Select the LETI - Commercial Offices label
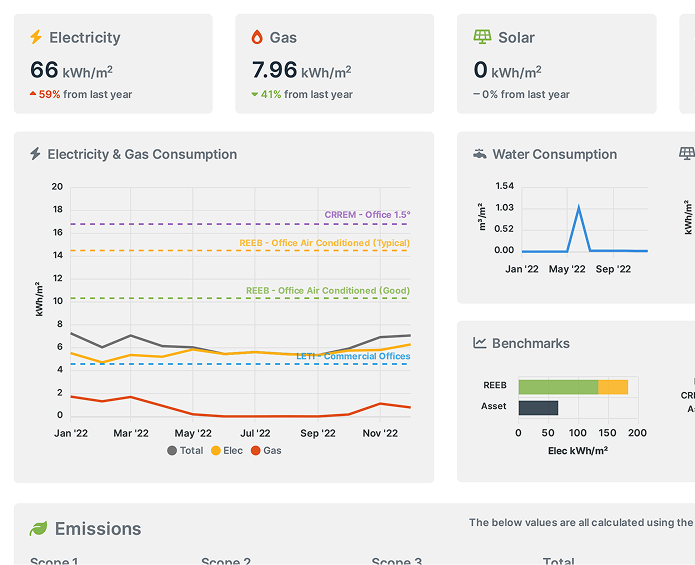 [x=353, y=356]
